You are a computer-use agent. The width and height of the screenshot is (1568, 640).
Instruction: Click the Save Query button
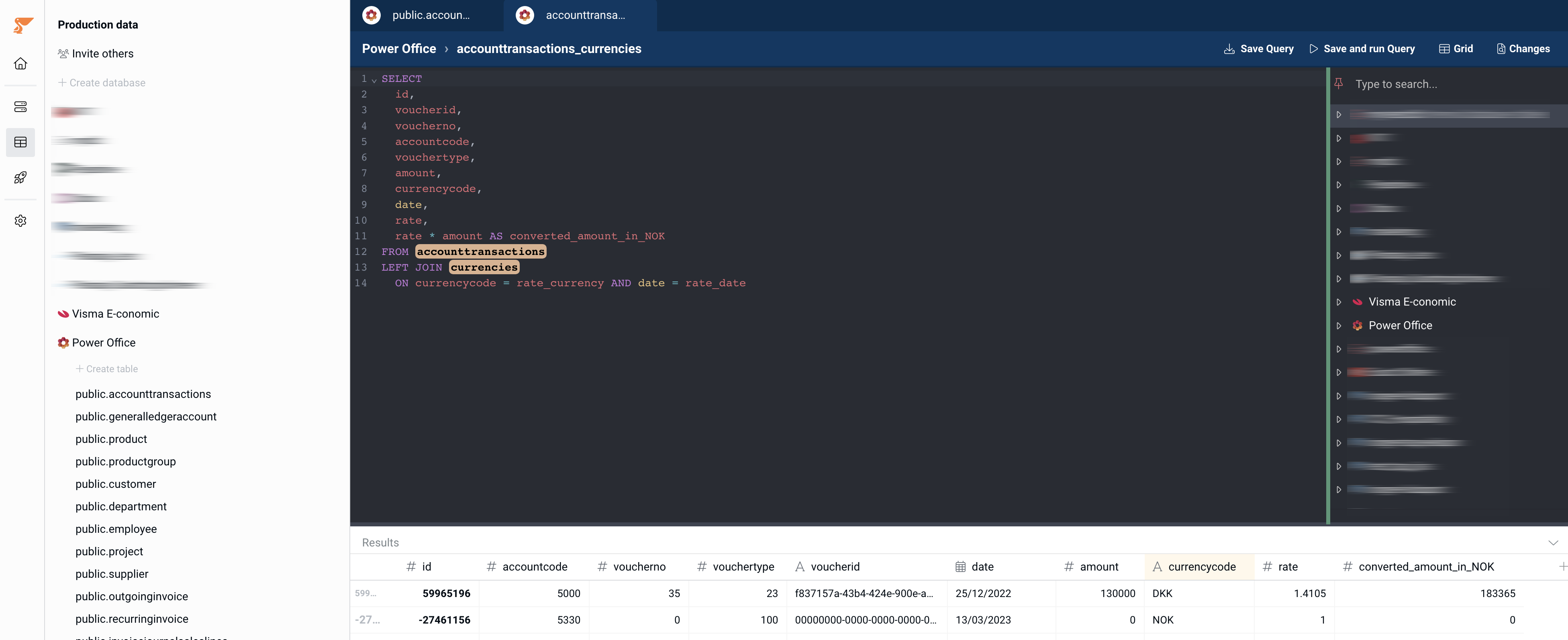(x=1258, y=49)
